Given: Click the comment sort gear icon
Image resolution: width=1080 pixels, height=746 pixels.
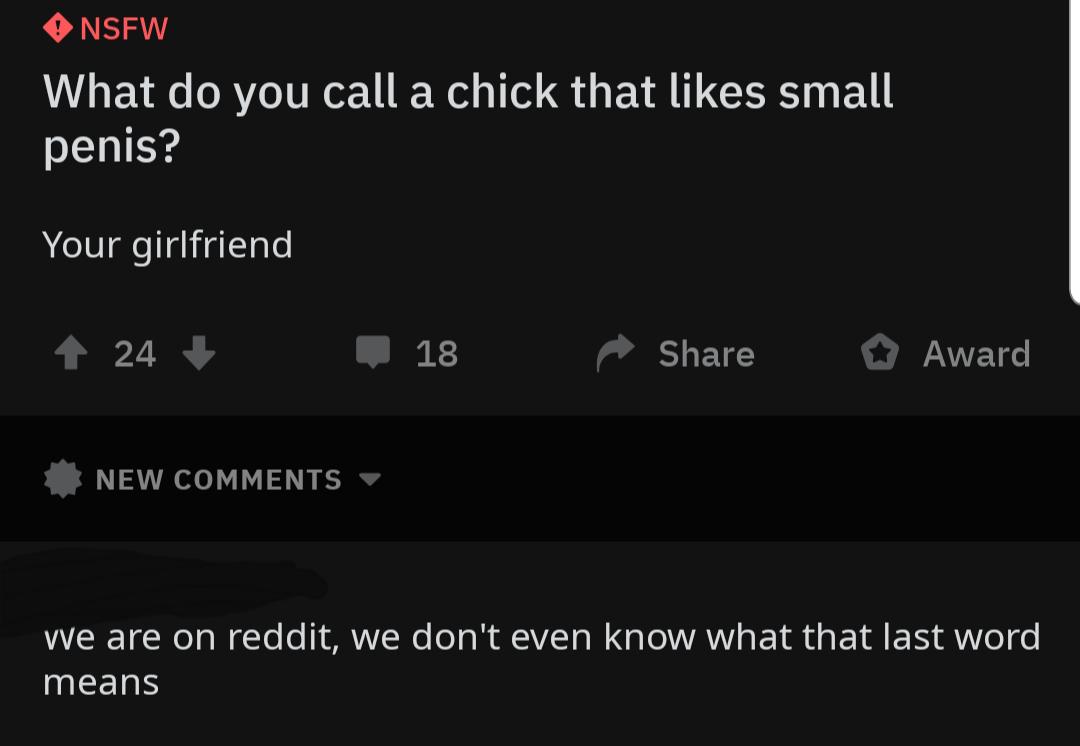Looking at the screenshot, I should click(63, 480).
